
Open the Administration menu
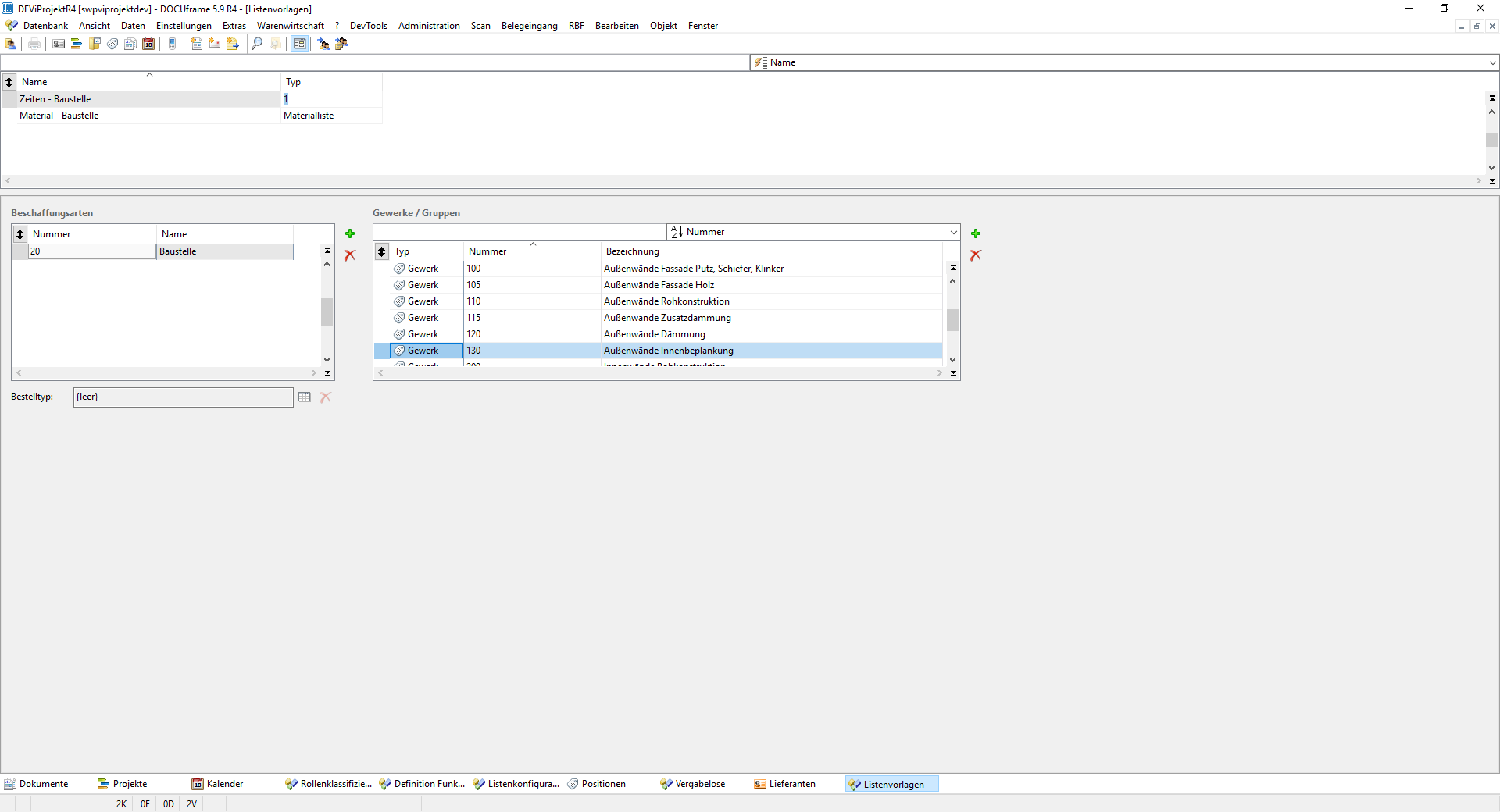click(x=429, y=26)
